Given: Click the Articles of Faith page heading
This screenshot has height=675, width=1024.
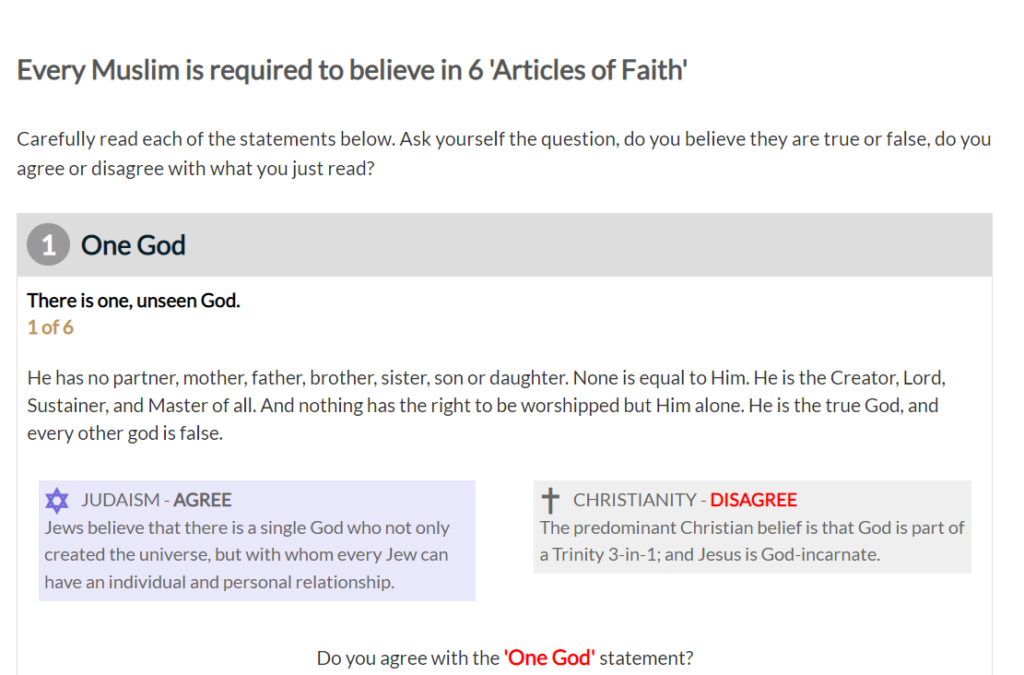Looking at the screenshot, I should coord(351,70).
